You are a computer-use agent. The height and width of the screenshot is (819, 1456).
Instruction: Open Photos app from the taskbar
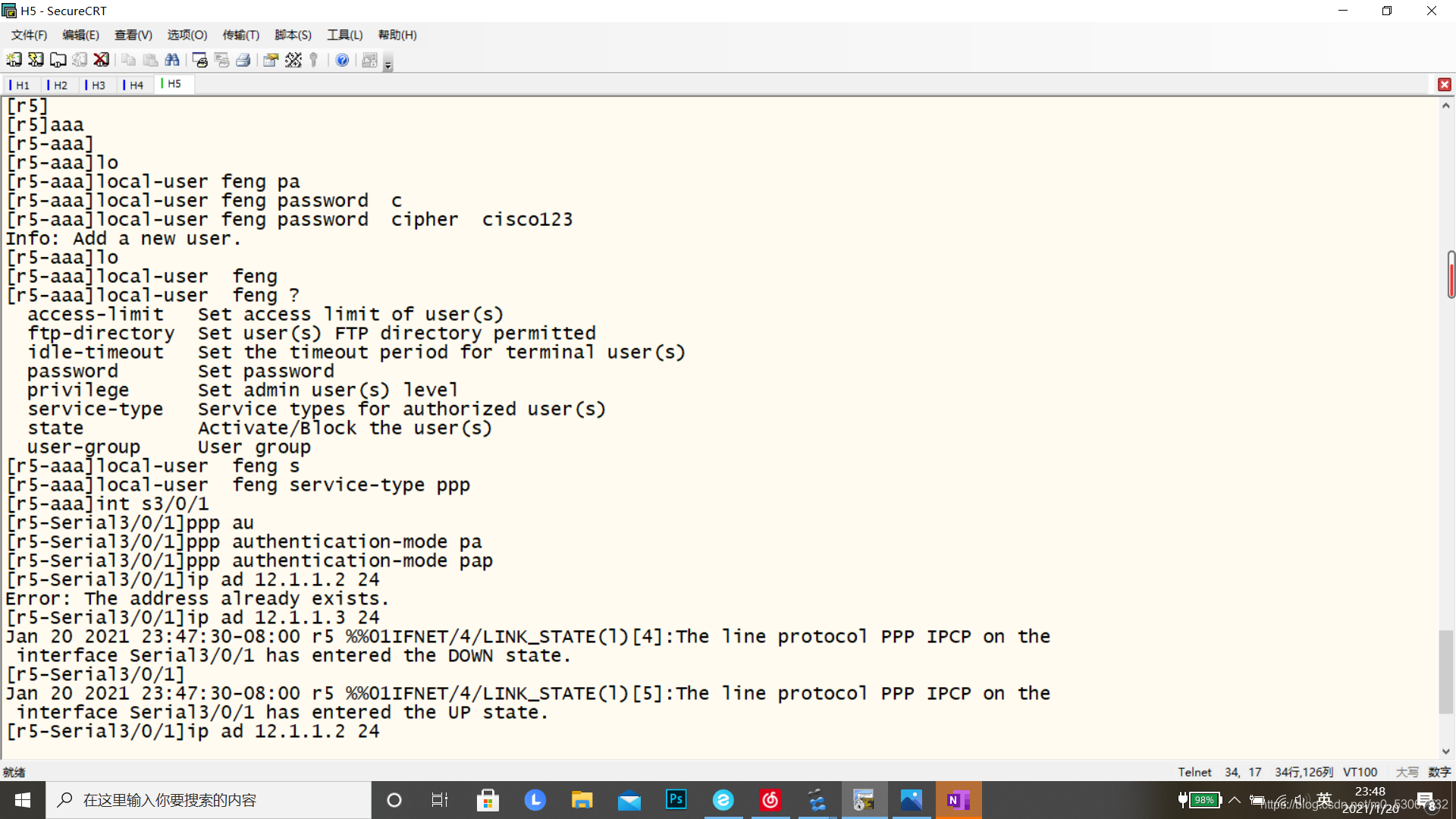tap(911, 800)
